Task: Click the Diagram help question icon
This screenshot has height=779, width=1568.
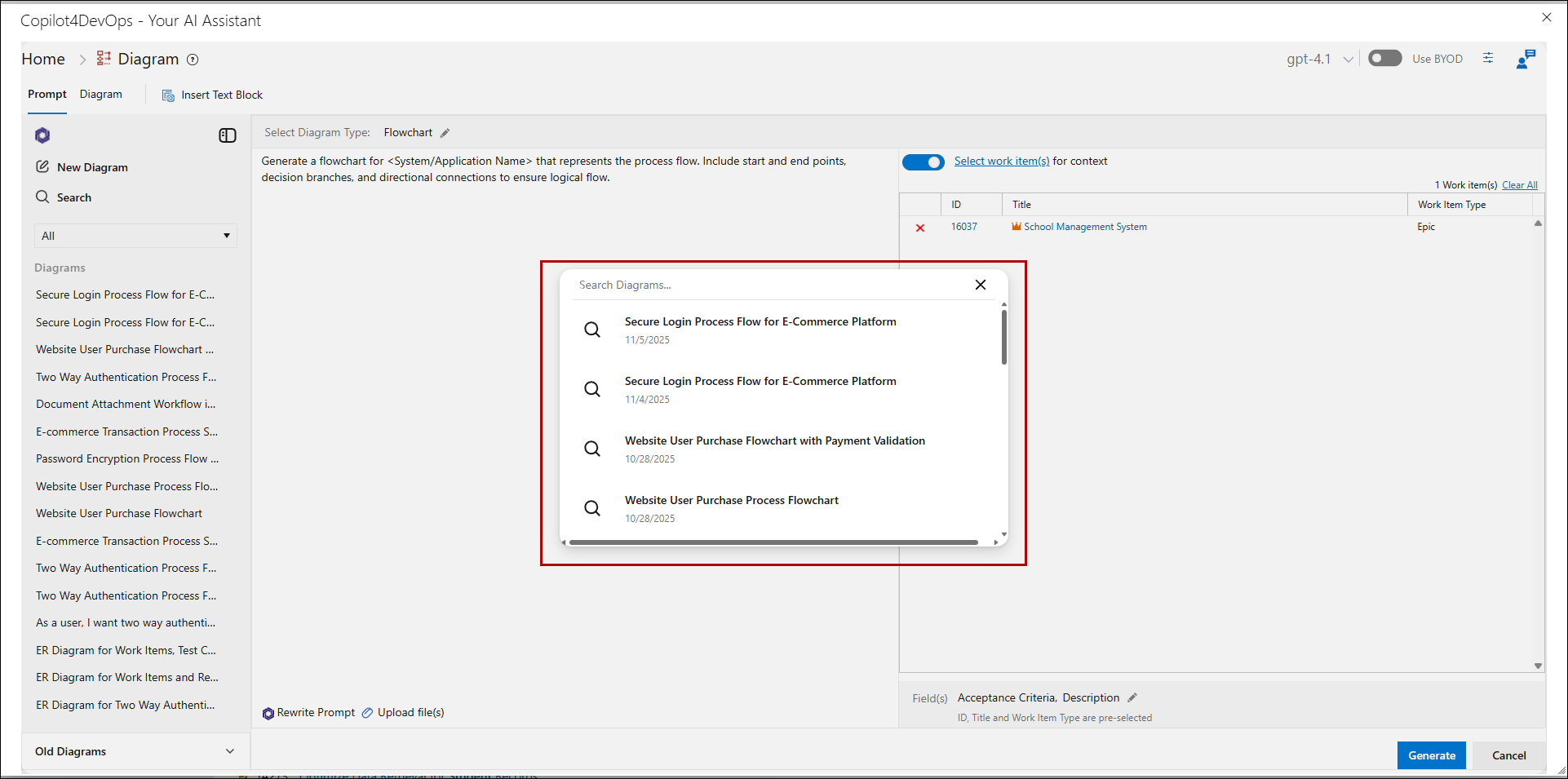Action: pyautogui.click(x=193, y=60)
